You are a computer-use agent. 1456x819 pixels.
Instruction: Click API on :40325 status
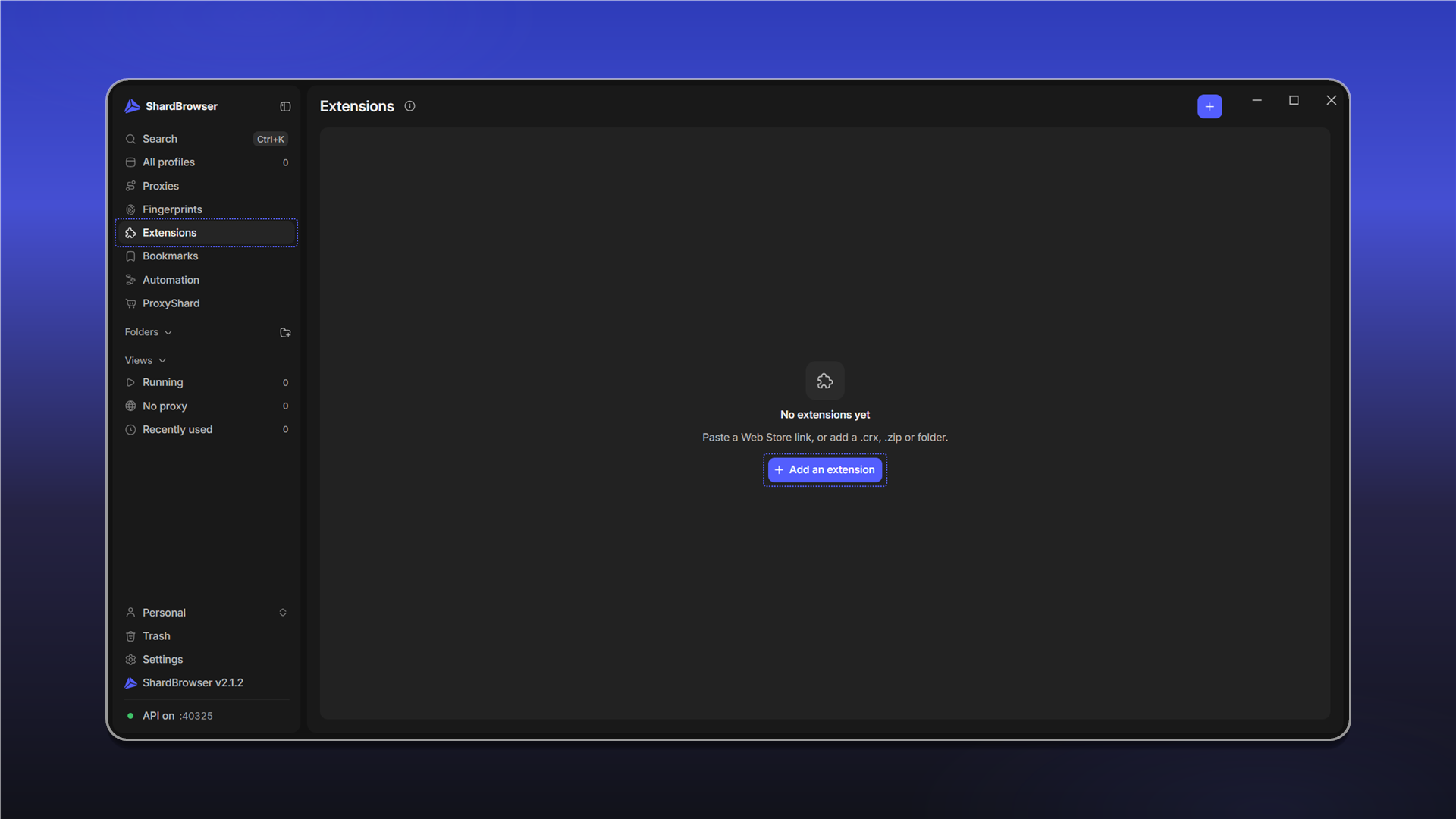pos(171,716)
